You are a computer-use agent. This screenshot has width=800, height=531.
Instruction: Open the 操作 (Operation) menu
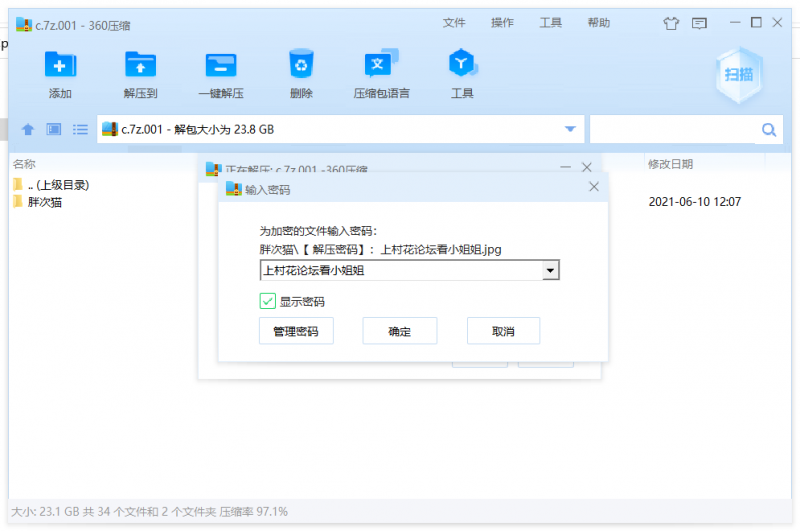(502, 23)
